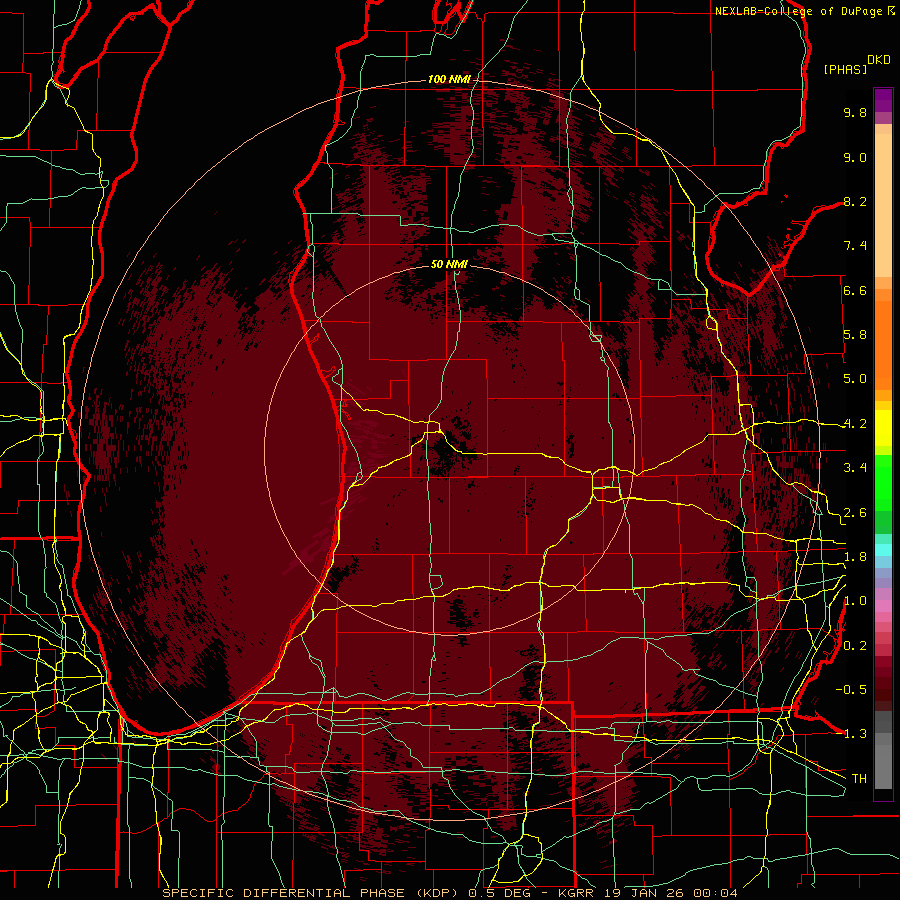Click the NEXLAB-College of DuPage header text

pyautogui.click(x=798, y=11)
